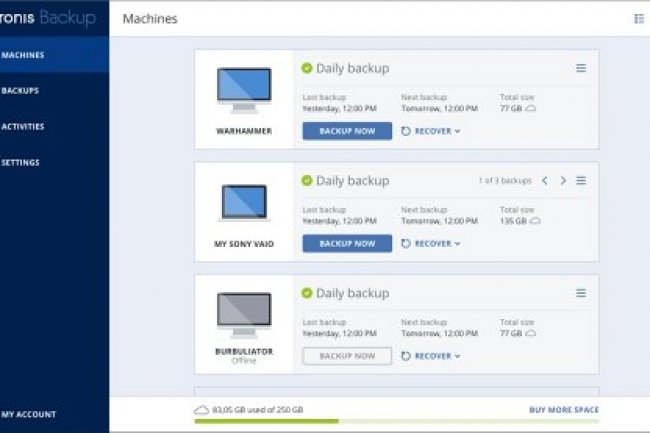Click 'Daily backup' title on WARHAMMER card
This screenshot has height=433, width=650.
tap(352, 68)
